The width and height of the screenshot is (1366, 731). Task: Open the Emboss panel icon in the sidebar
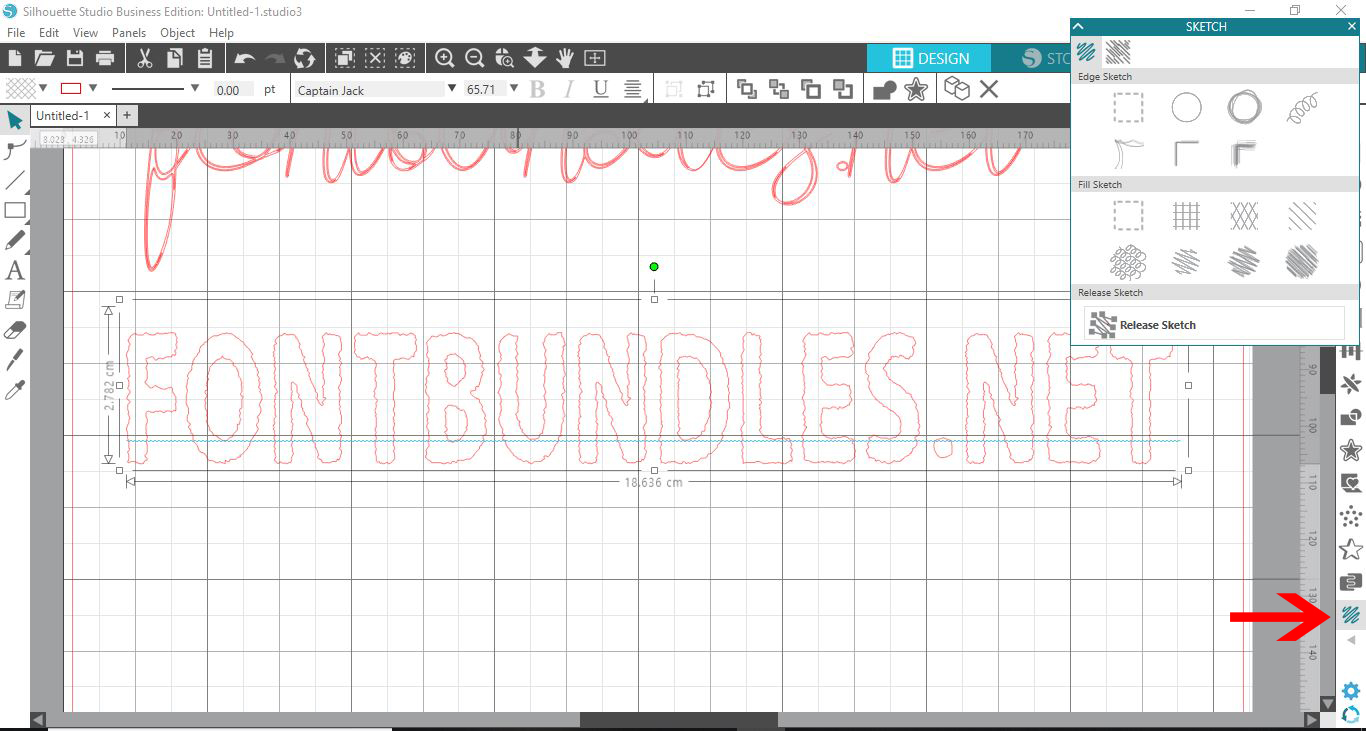pyautogui.click(x=1350, y=582)
